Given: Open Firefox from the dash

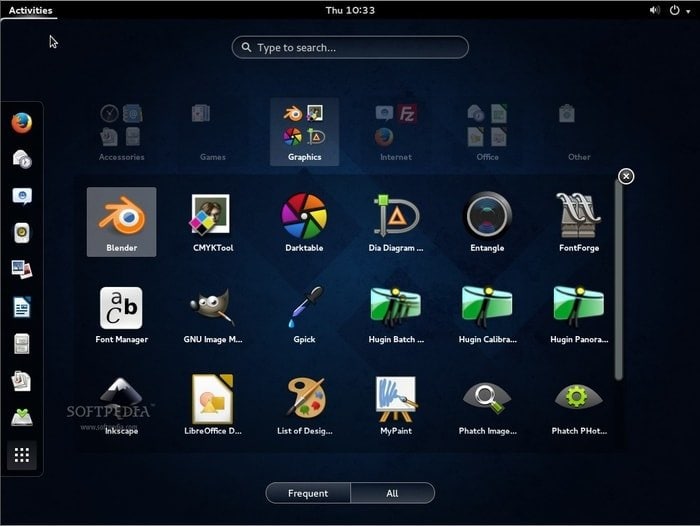Looking at the screenshot, I should point(22,123).
